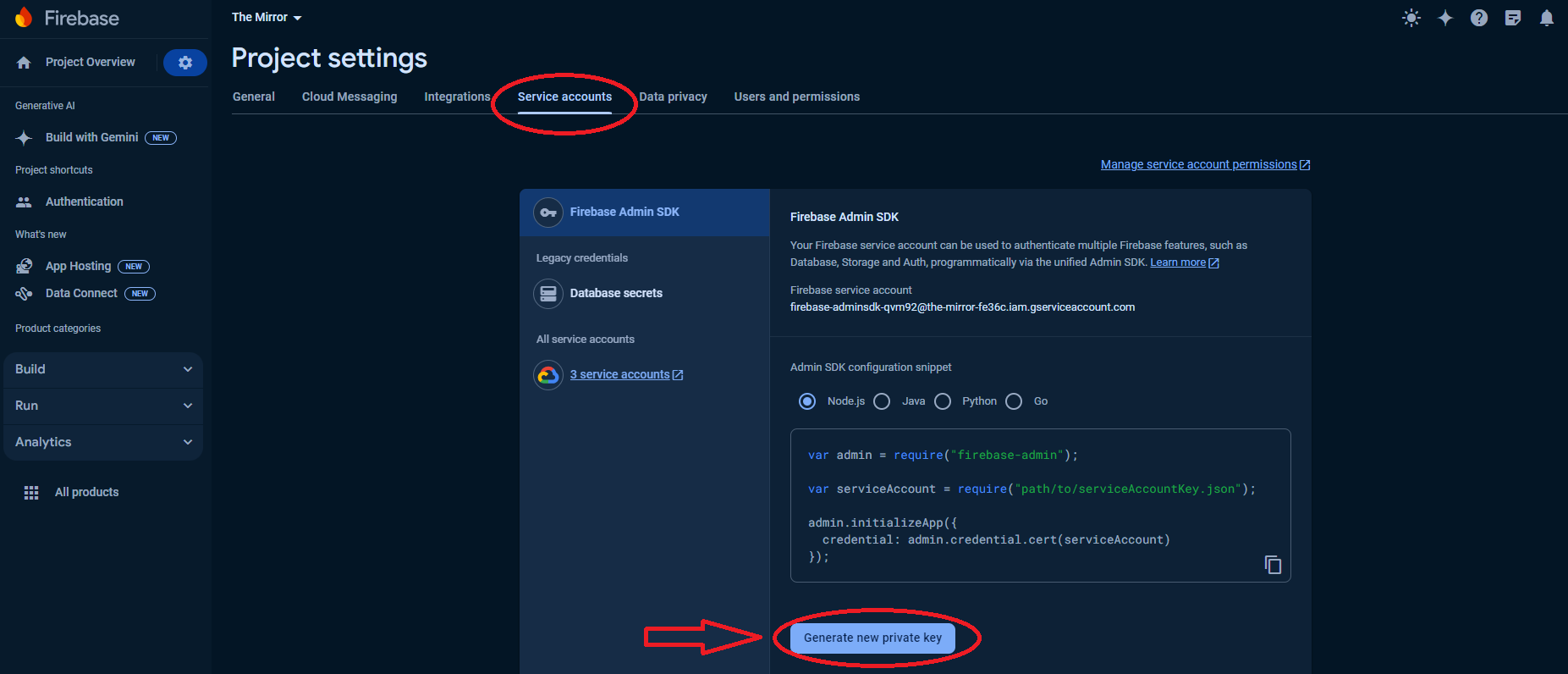Click the Project settings heading
This screenshot has width=1568, height=674.
click(329, 58)
